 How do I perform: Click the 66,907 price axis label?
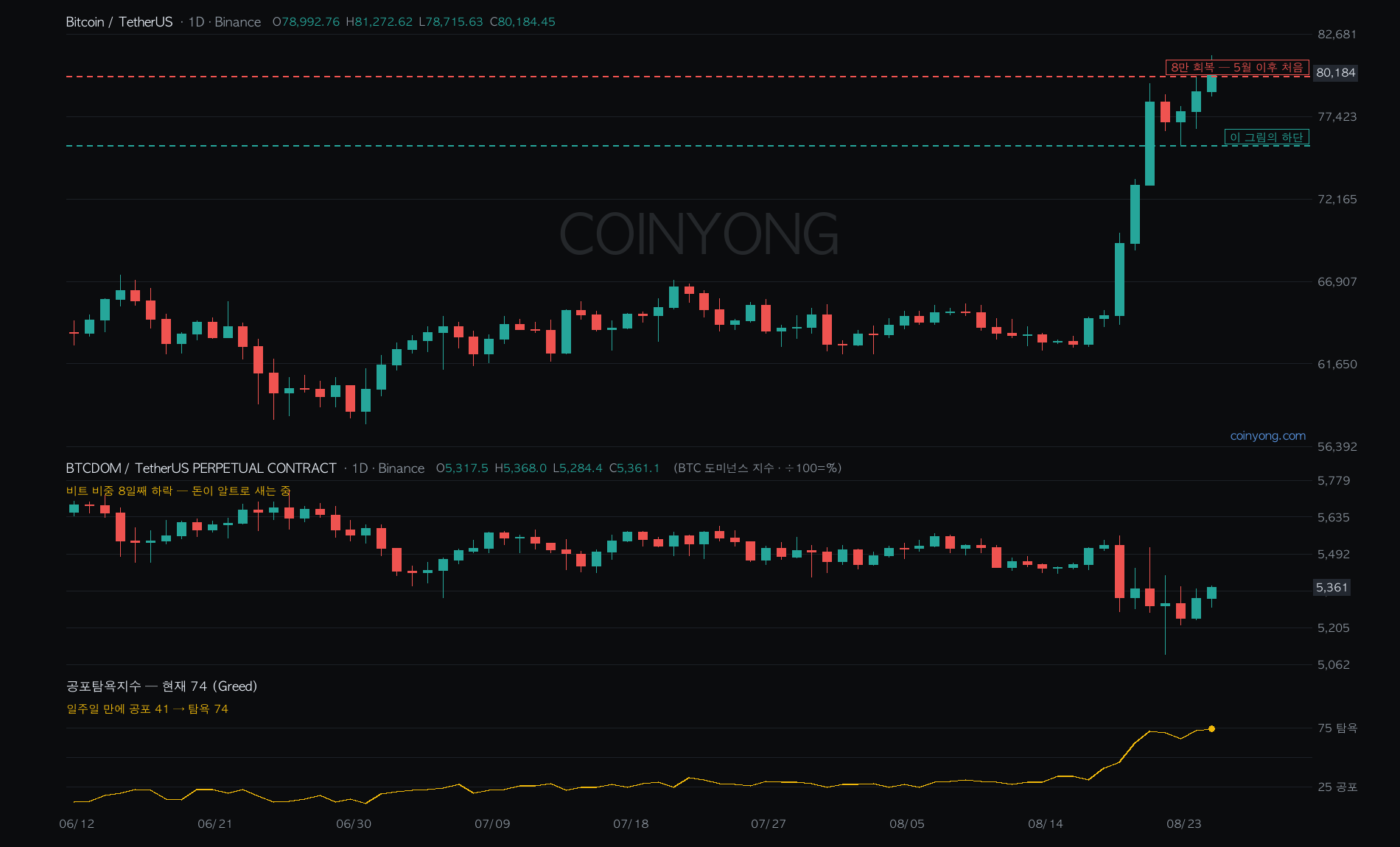1337,281
